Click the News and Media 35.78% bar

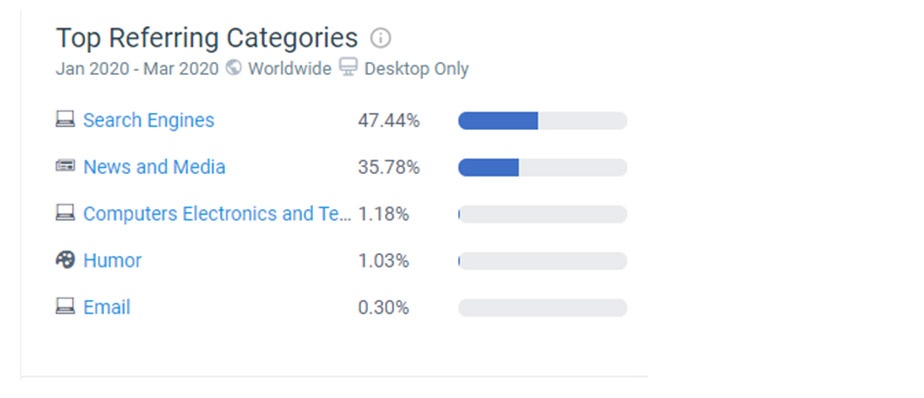pos(543,167)
